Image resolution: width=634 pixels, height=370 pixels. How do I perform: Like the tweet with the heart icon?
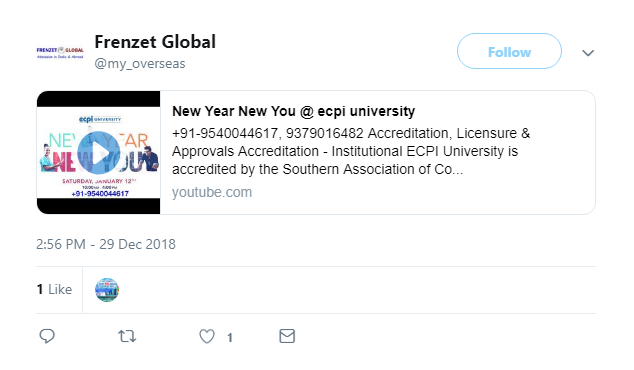tap(207, 336)
